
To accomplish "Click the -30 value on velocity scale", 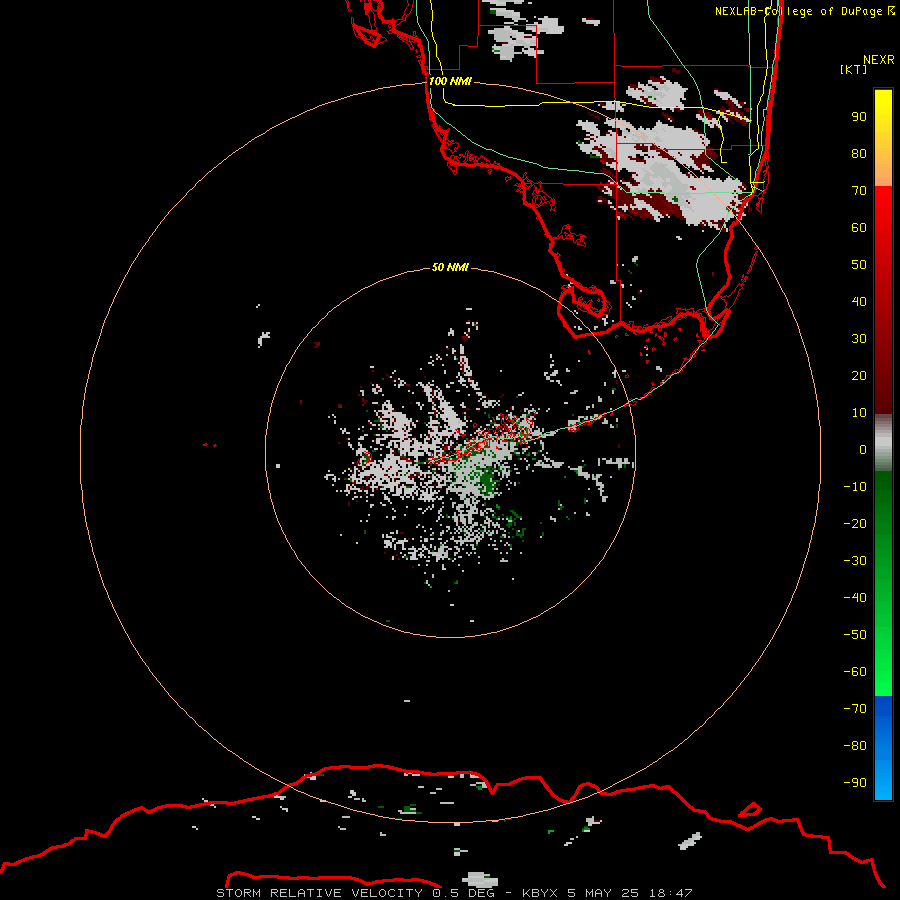I will coord(855,561).
